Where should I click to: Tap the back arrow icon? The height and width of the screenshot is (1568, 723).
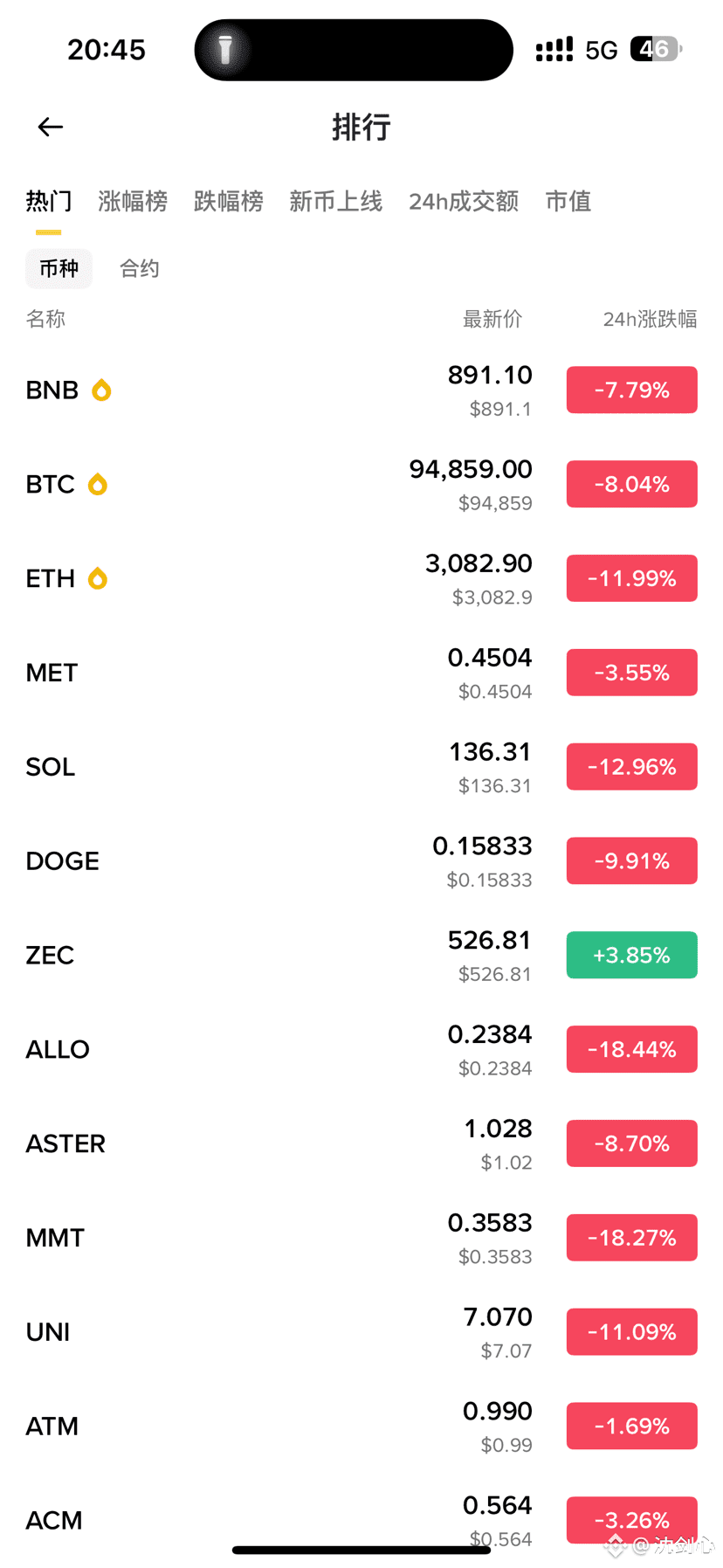click(x=51, y=128)
